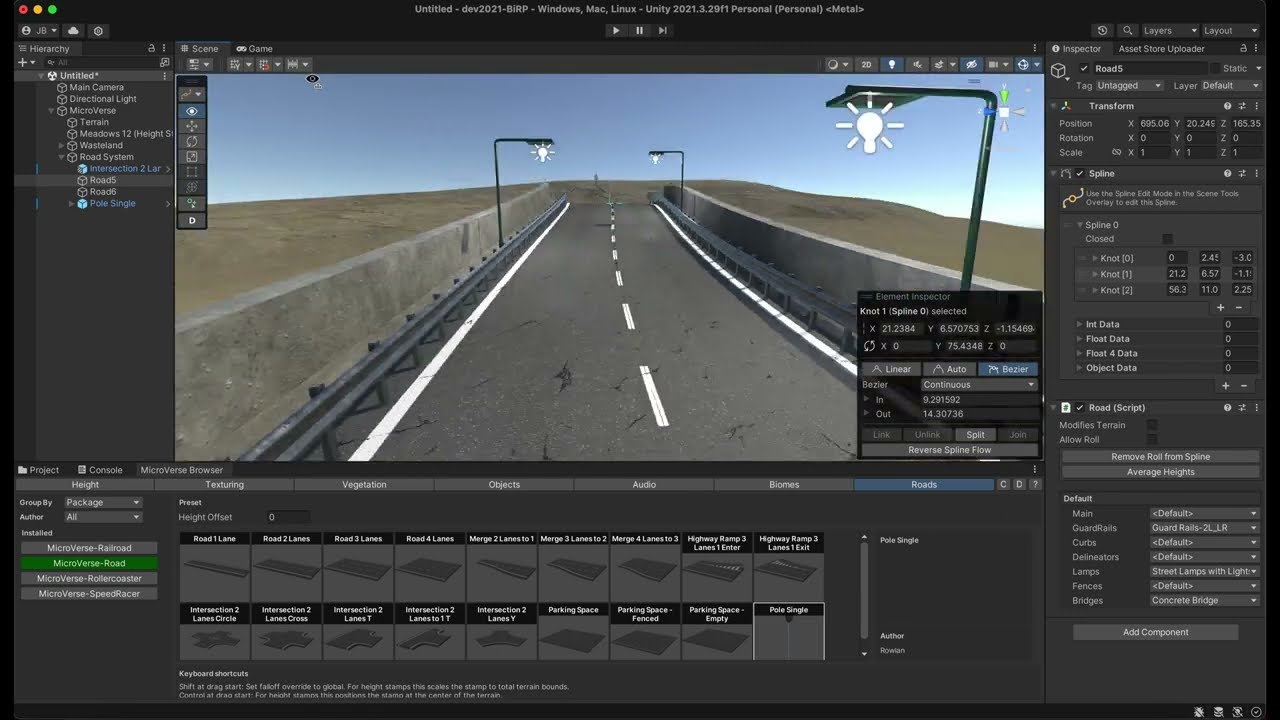Screen dimensions: 1280x720
Task: Click the Unity Cloud icon
Action: tap(73, 31)
